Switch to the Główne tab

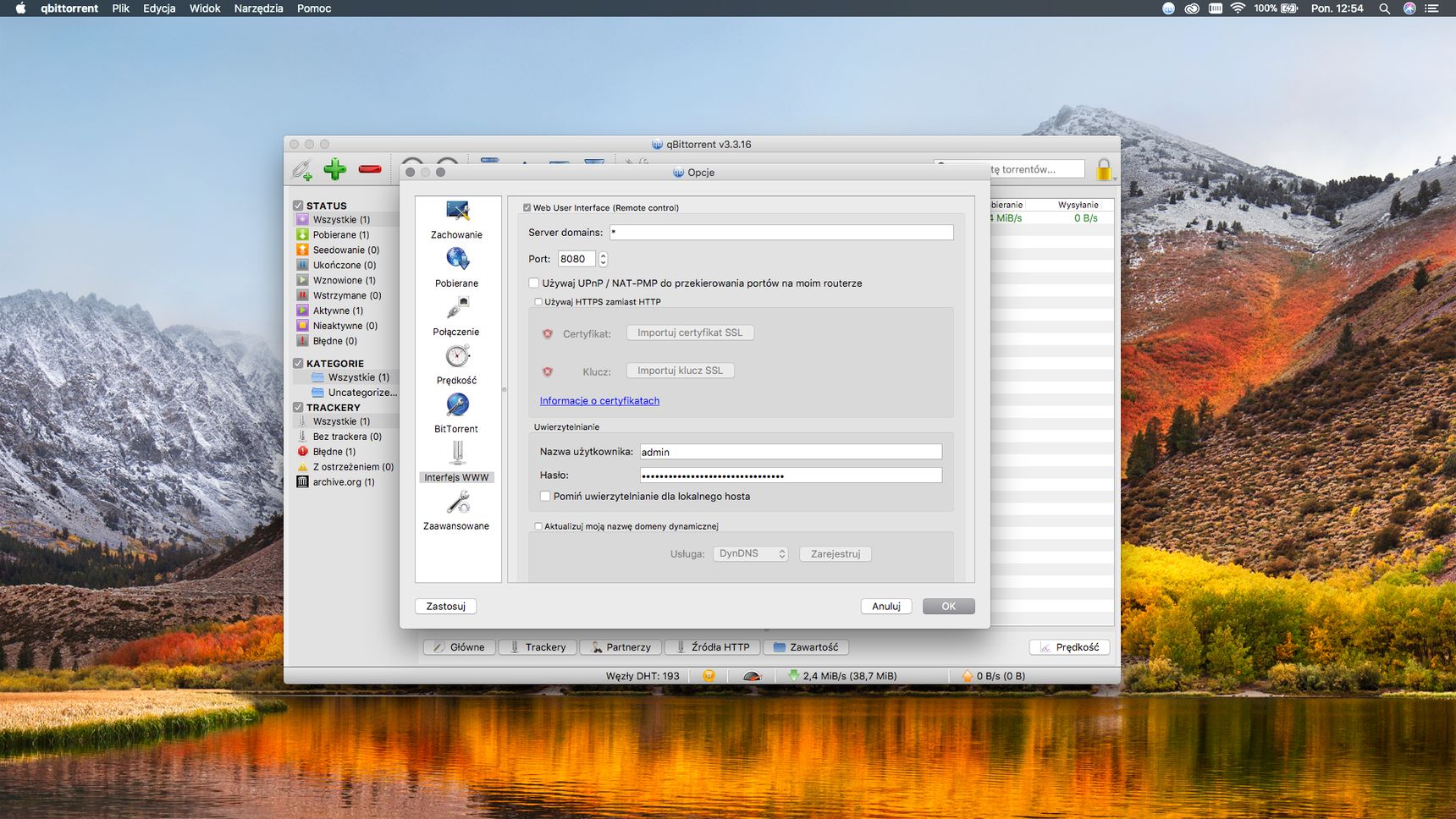click(460, 647)
